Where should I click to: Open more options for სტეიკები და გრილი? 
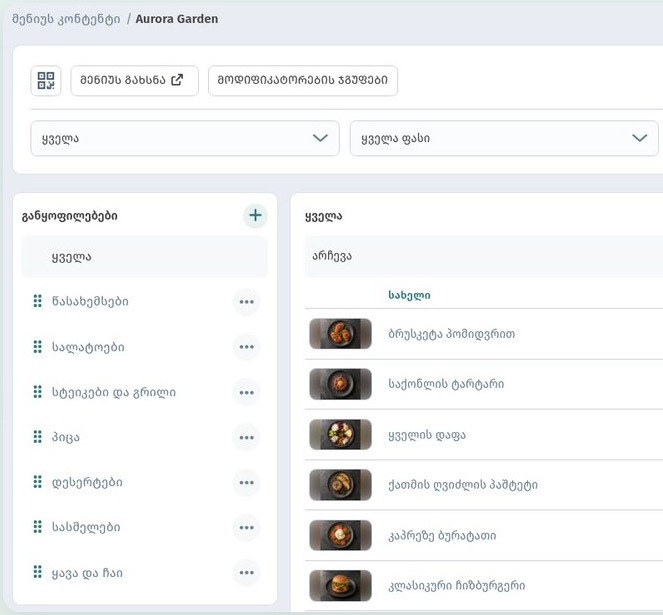coord(247,393)
